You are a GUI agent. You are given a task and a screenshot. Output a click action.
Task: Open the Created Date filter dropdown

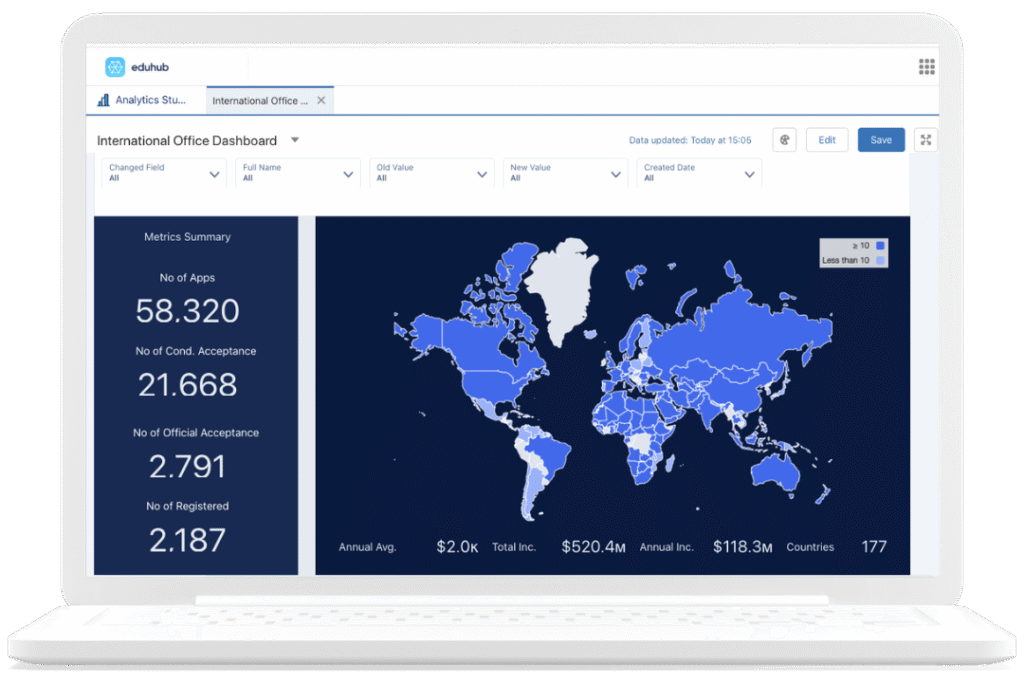click(699, 172)
